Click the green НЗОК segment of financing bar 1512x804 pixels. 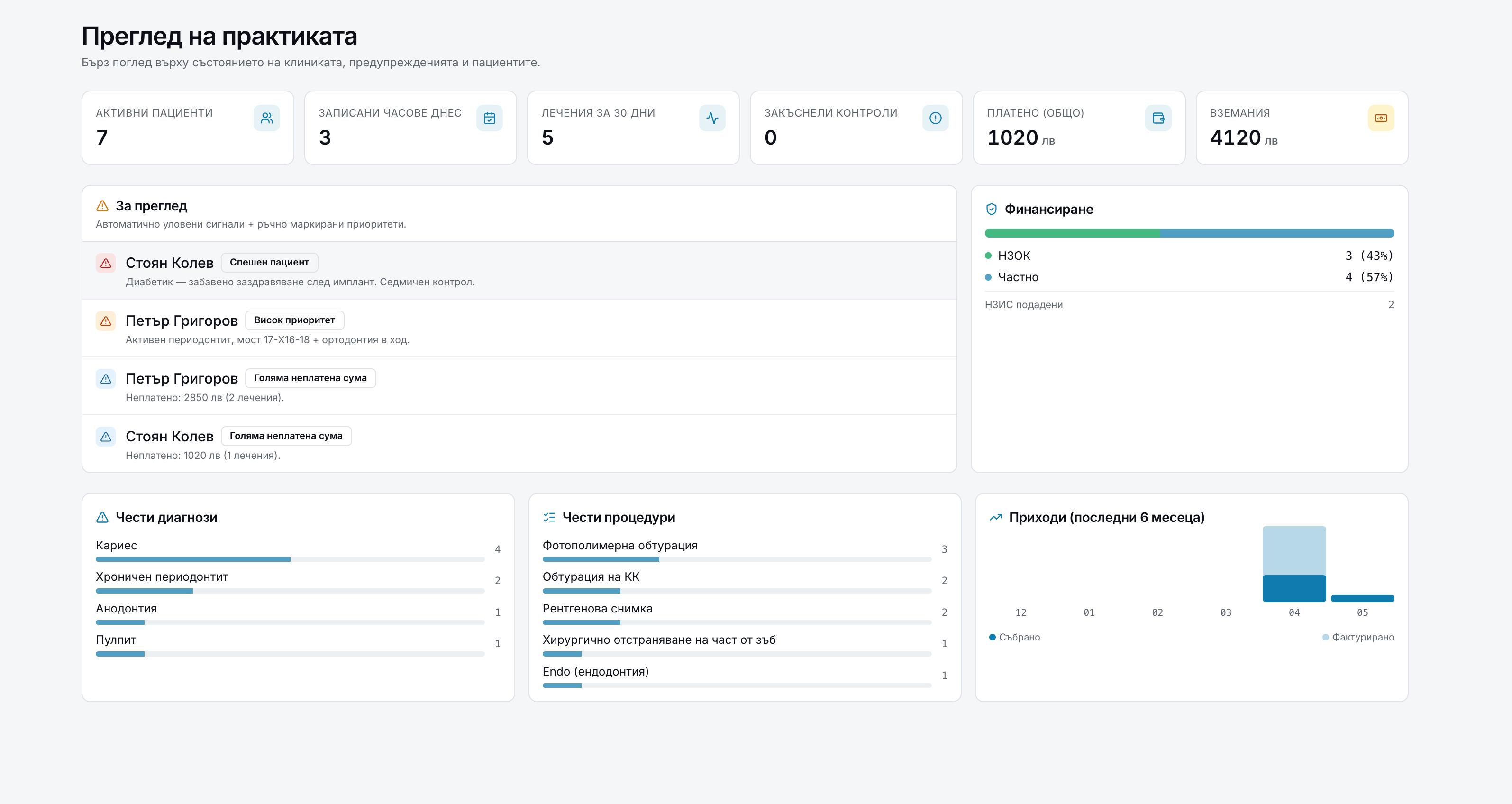click(1072, 233)
